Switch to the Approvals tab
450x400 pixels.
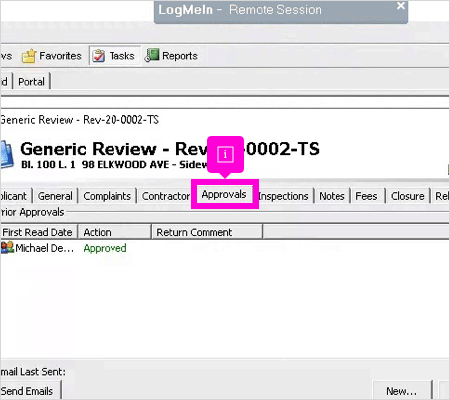pyautogui.click(x=224, y=194)
